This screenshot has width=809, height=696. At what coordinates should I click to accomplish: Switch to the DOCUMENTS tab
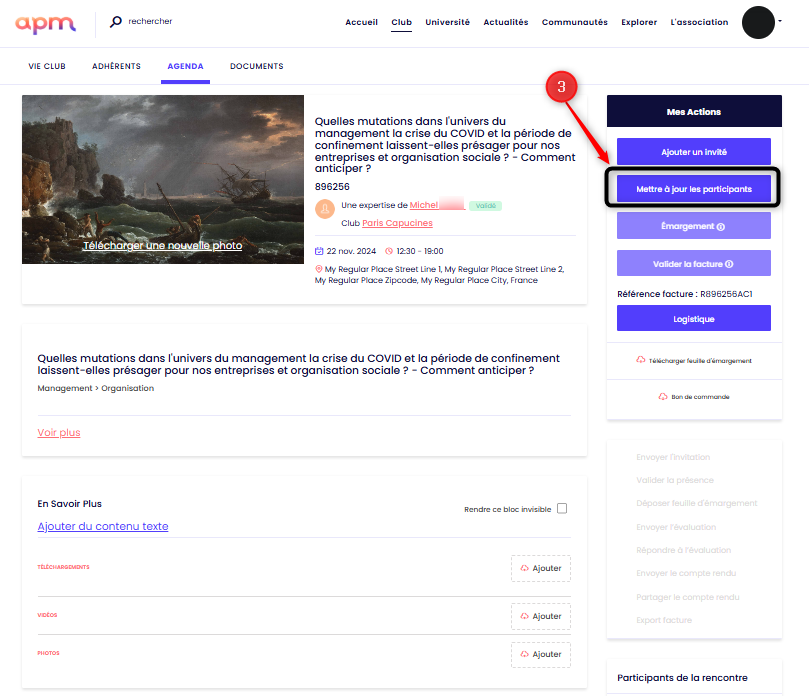[256, 66]
